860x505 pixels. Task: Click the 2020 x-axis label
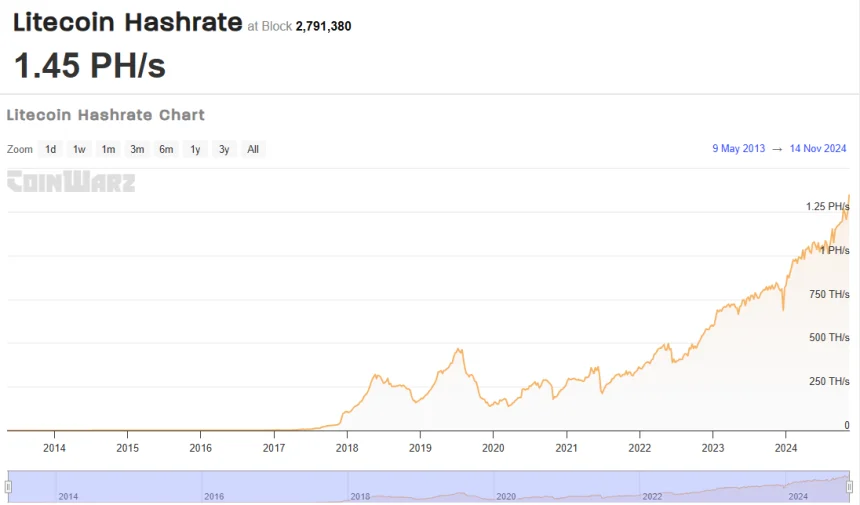tap(493, 447)
